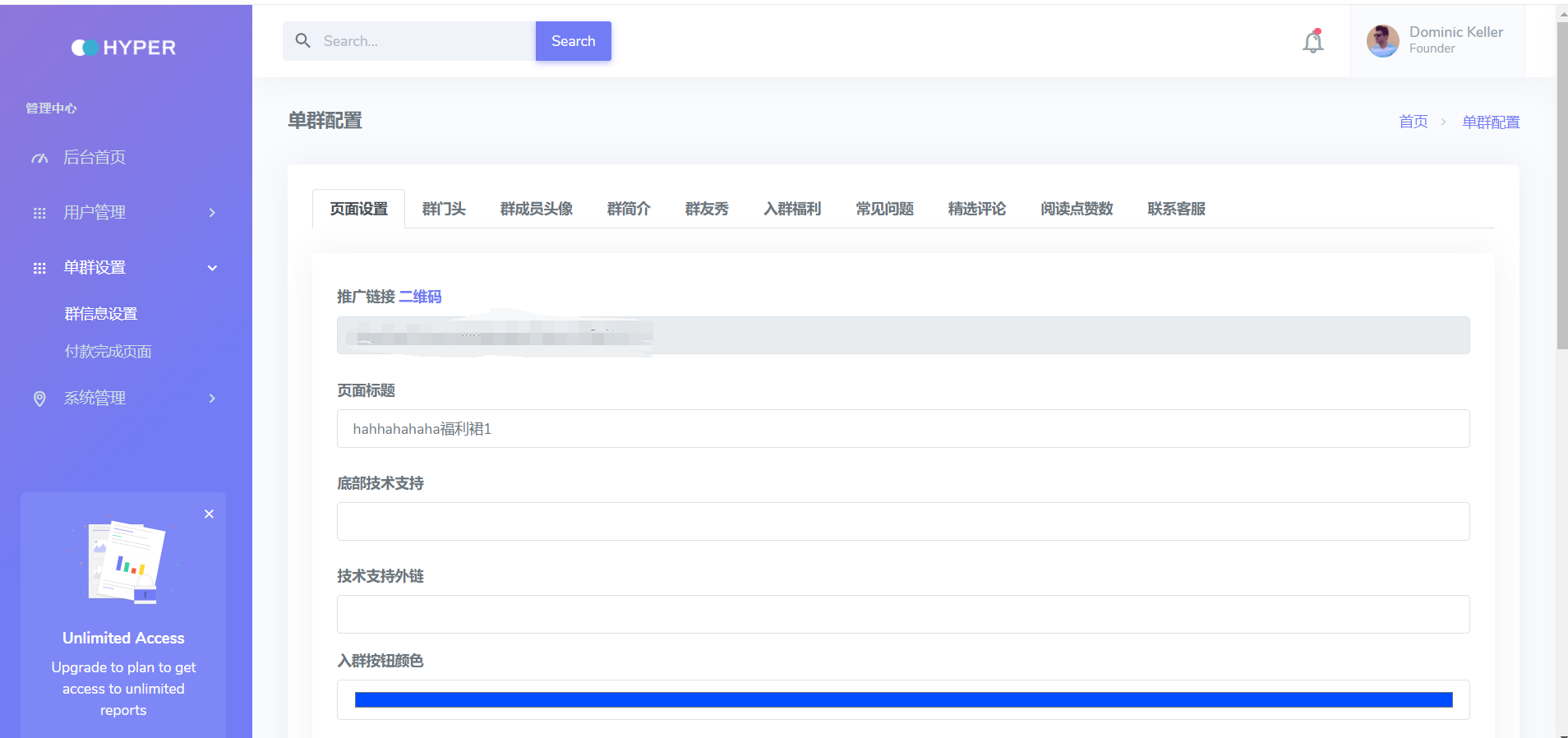Viewport: 1568px width, 738px height.
Task: Click the 首页 breadcrumb link
Action: [x=1413, y=122]
